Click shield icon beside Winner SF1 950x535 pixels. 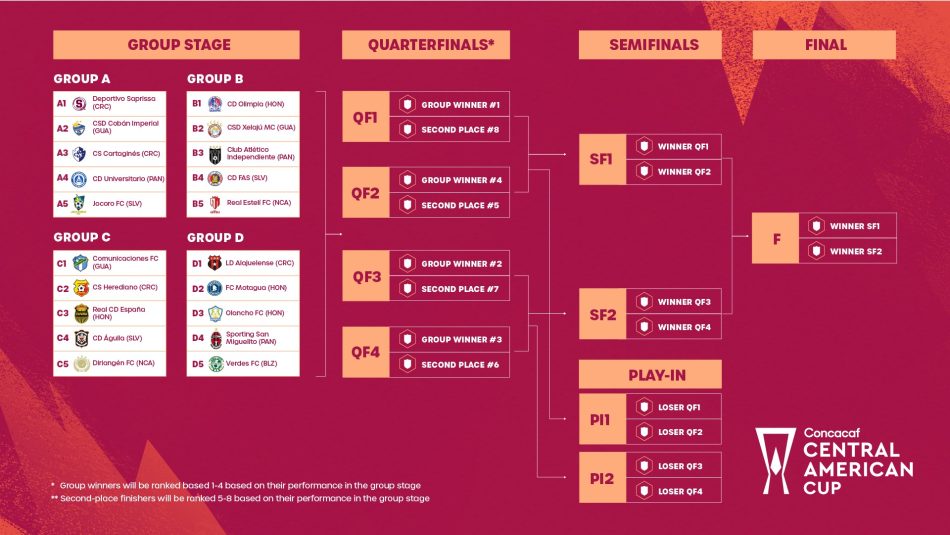pyautogui.click(x=816, y=226)
